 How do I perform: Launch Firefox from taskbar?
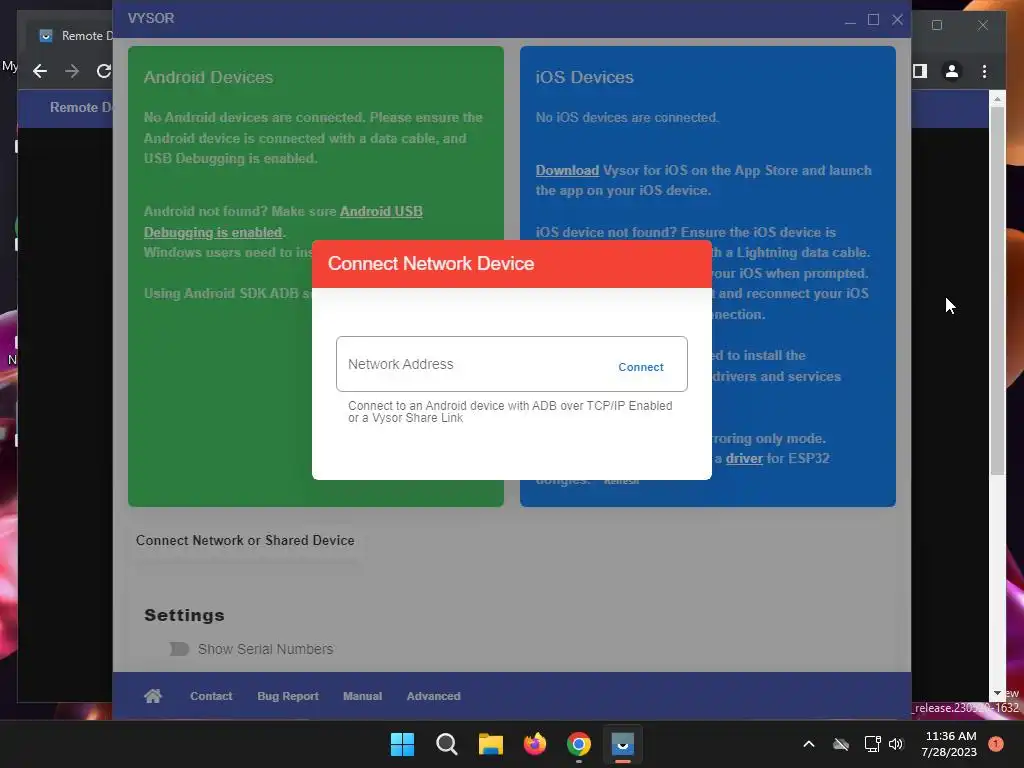pyautogui.click(x=535, y=744)
